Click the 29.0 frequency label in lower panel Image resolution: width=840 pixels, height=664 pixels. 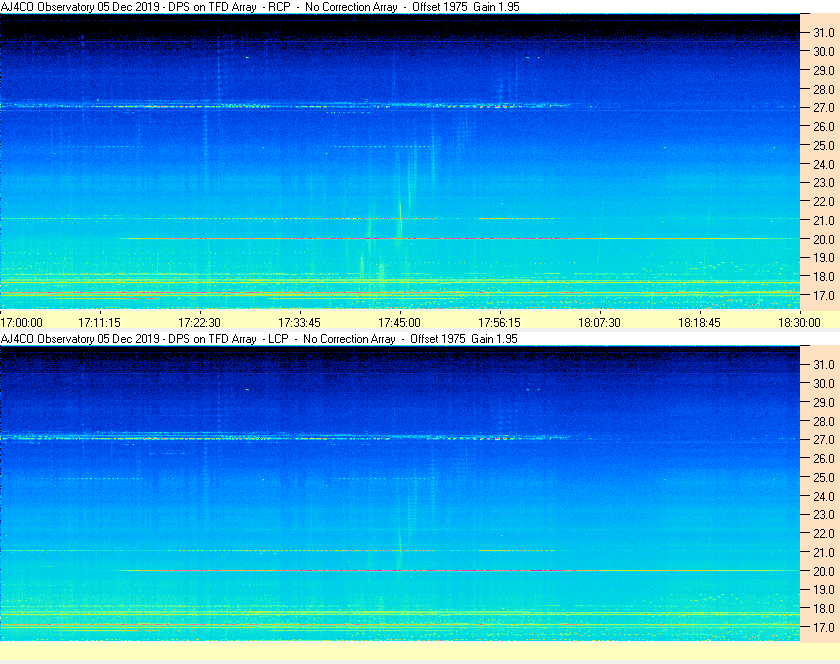(823, 402)
